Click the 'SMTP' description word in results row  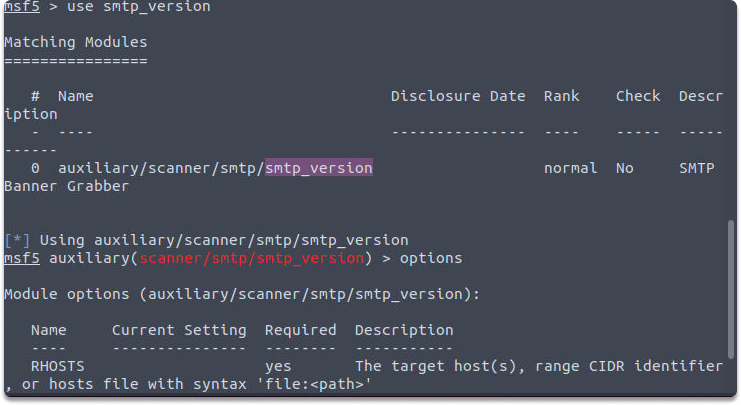[697, 168]
